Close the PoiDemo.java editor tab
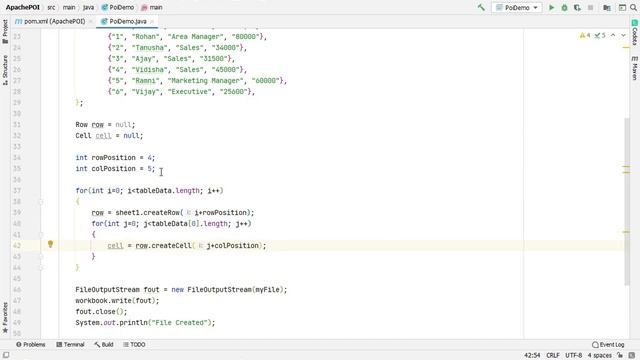 point(152,21)
